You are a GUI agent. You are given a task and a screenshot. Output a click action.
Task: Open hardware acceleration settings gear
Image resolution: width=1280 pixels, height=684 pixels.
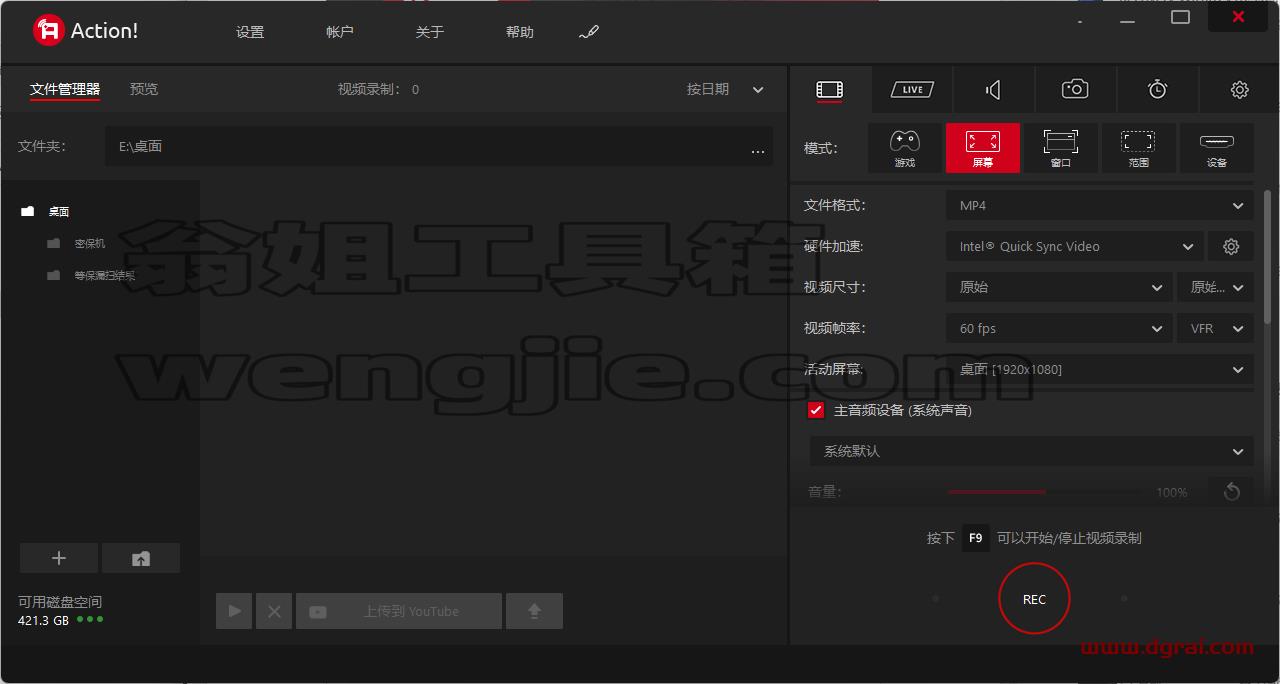tap(1231, 246)
